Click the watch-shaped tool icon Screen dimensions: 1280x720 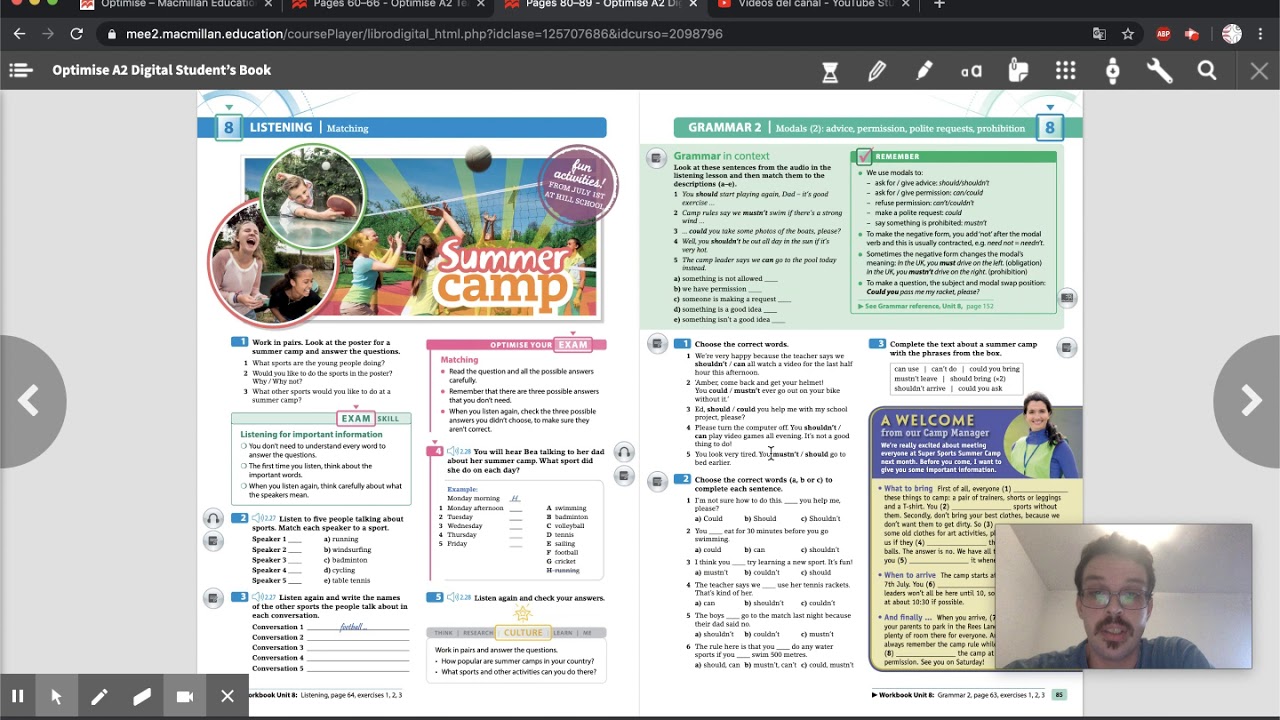tap(1113, 71)
